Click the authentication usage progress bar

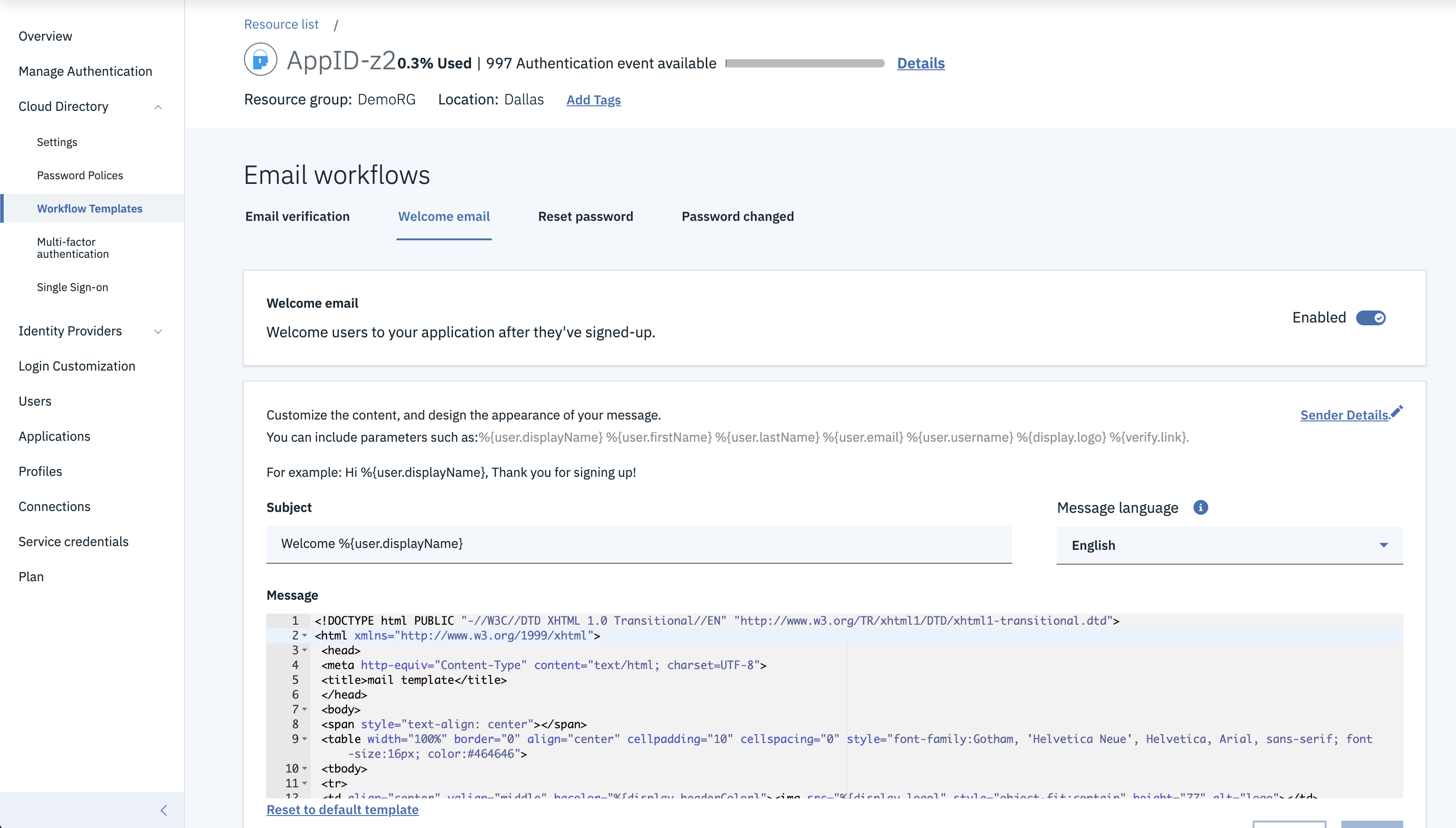click(x=805, y=63)
